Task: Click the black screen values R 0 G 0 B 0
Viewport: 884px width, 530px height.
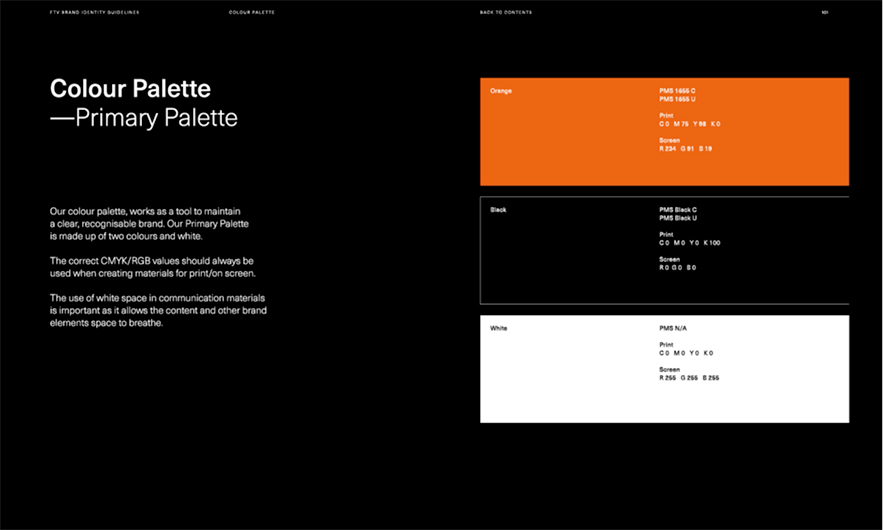Action: coord(677,267)
